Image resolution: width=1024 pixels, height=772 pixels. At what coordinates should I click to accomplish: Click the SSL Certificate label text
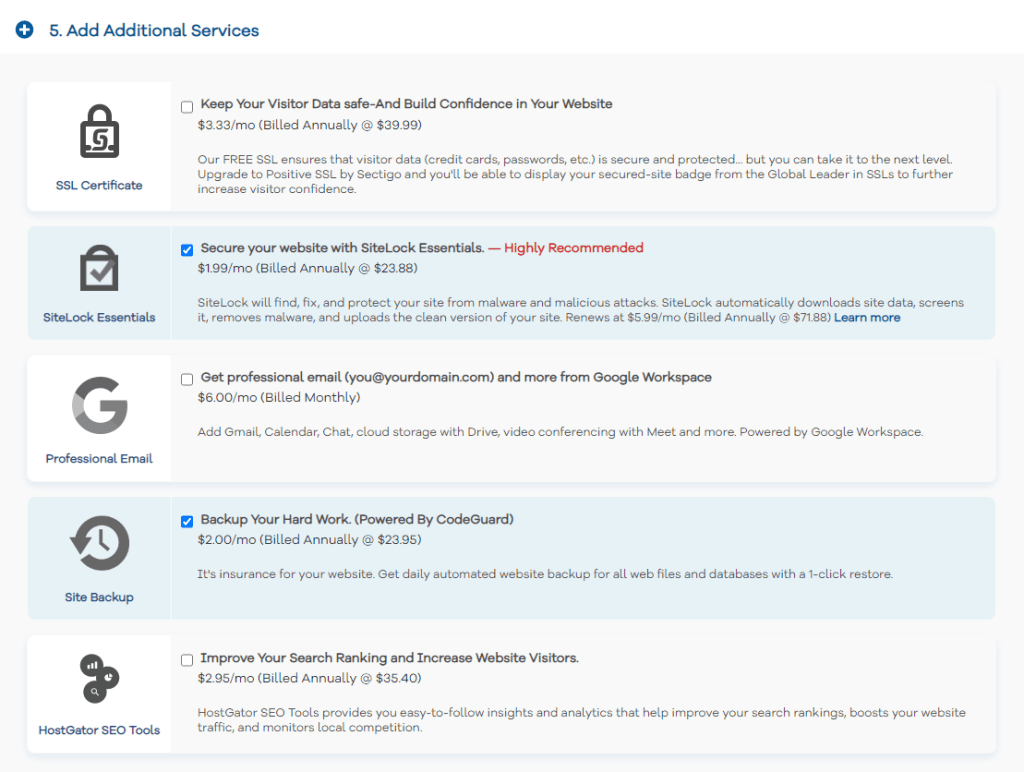(x=98, y=184)
